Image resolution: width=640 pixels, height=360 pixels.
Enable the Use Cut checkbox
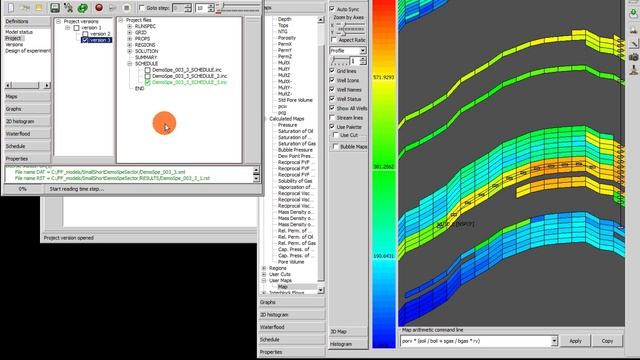(x=336, y=135)
